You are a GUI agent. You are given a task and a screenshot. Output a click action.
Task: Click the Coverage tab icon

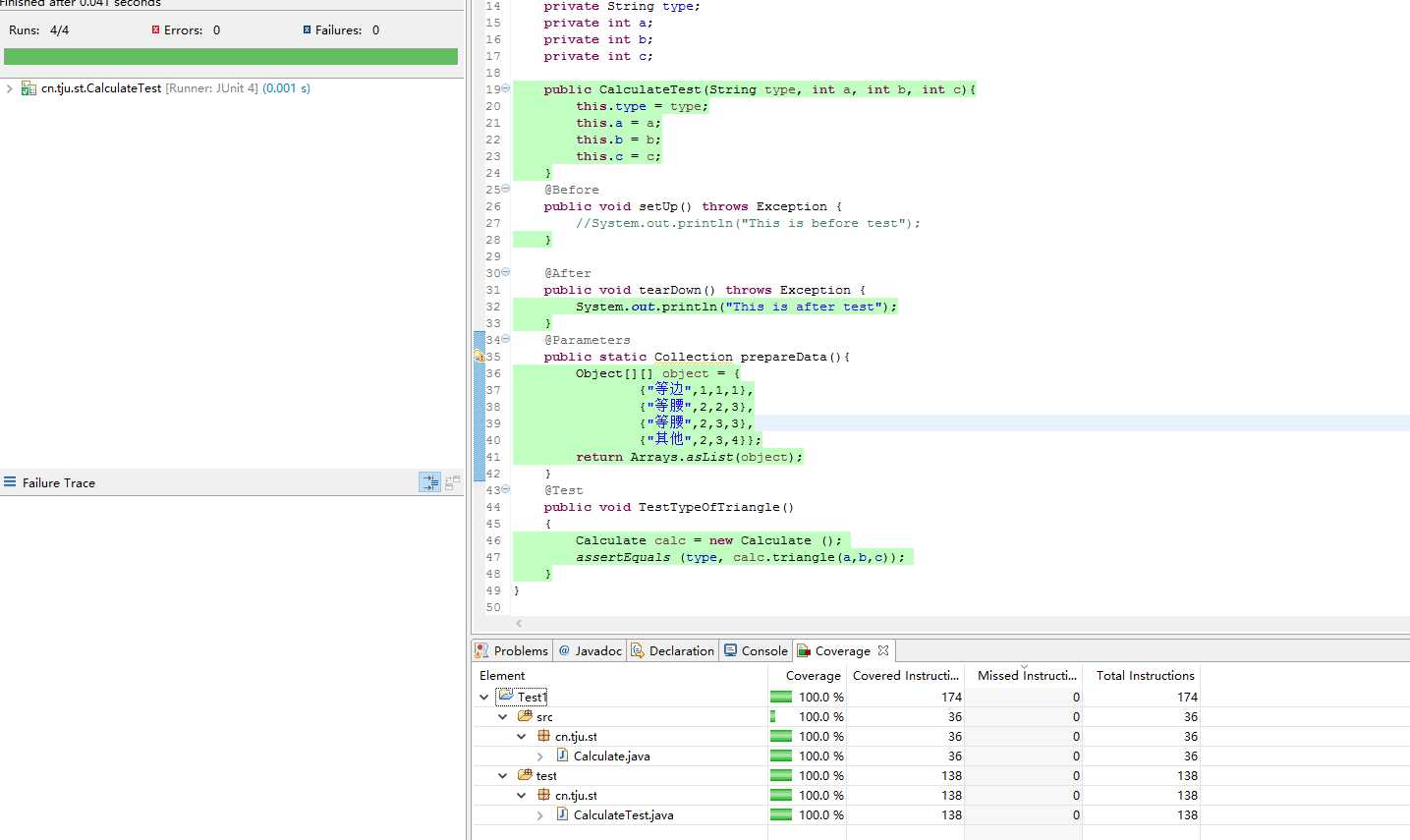[804, 650]
